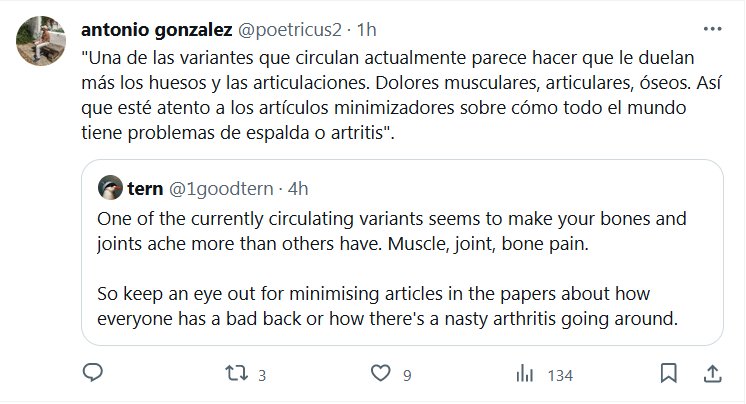Bookmark this tweet

click(x=669, y=375)
